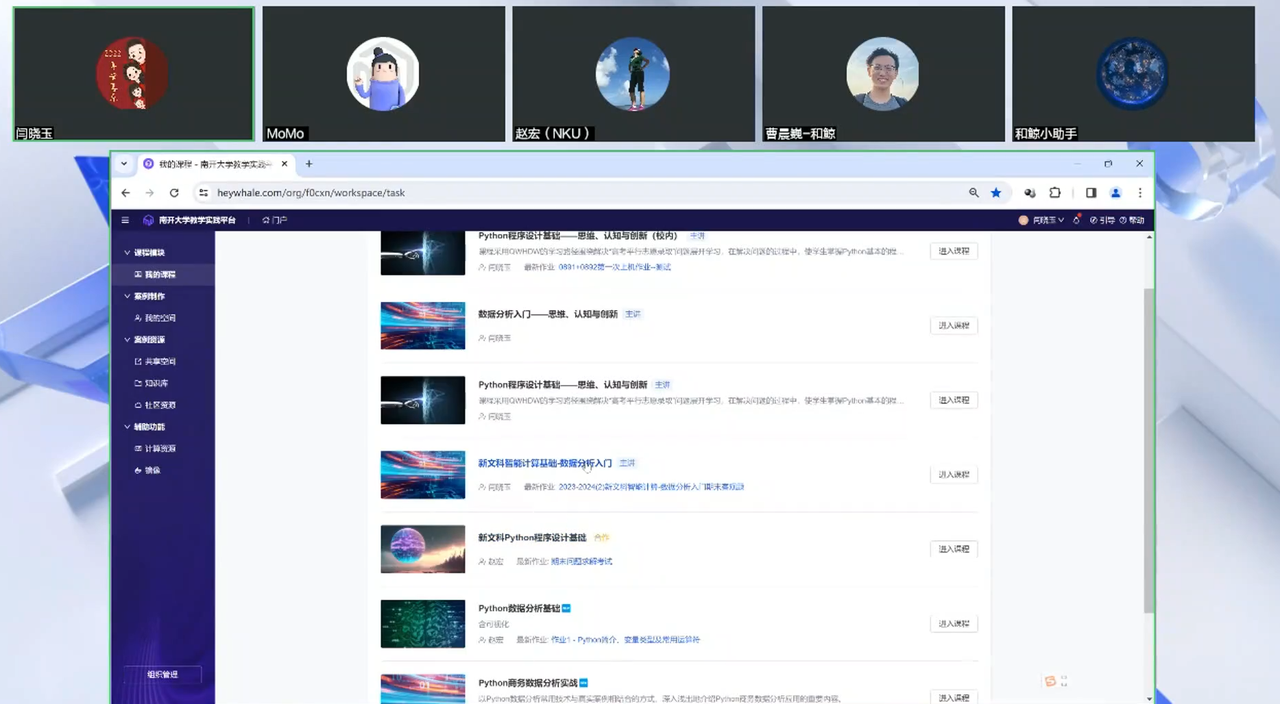
Task: Click the page vertical scrollbar
Action: [x=1149, y=450]
